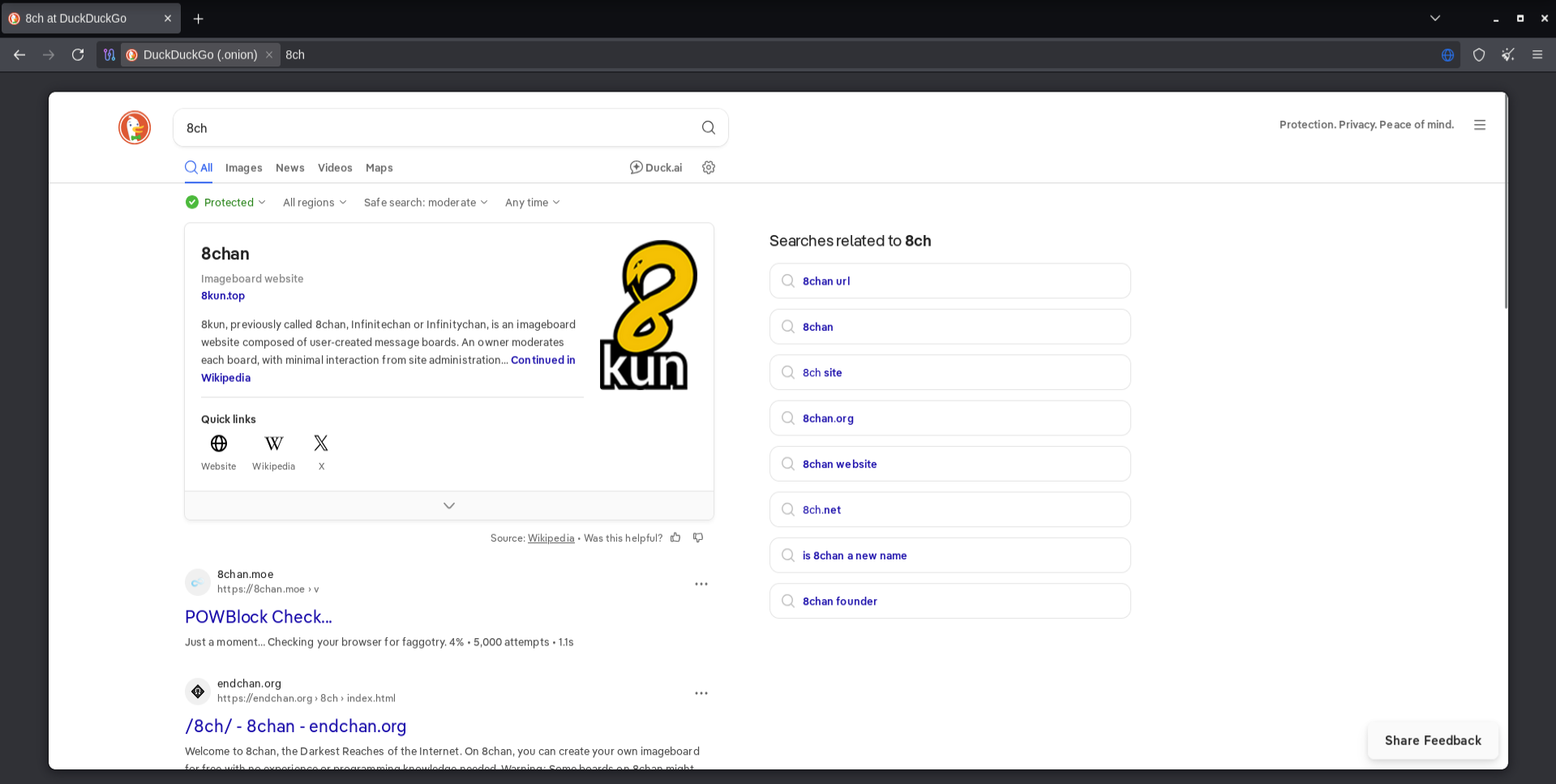This screenshot has height=784, width=1556.
Task: Select the related search 8chan
Action: 950,327
